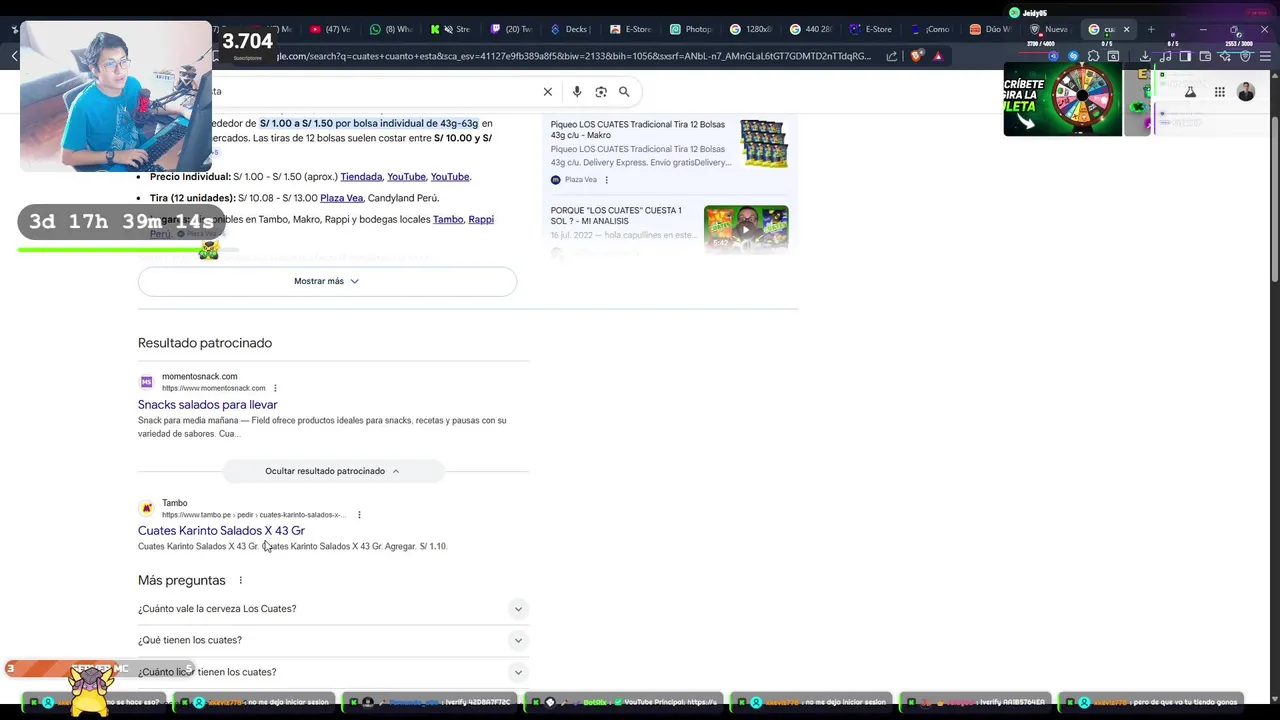This screenshot has height=720, width=1280.
Task: Click the roulette wheel overlay banner
Action: click(1063, 99)
